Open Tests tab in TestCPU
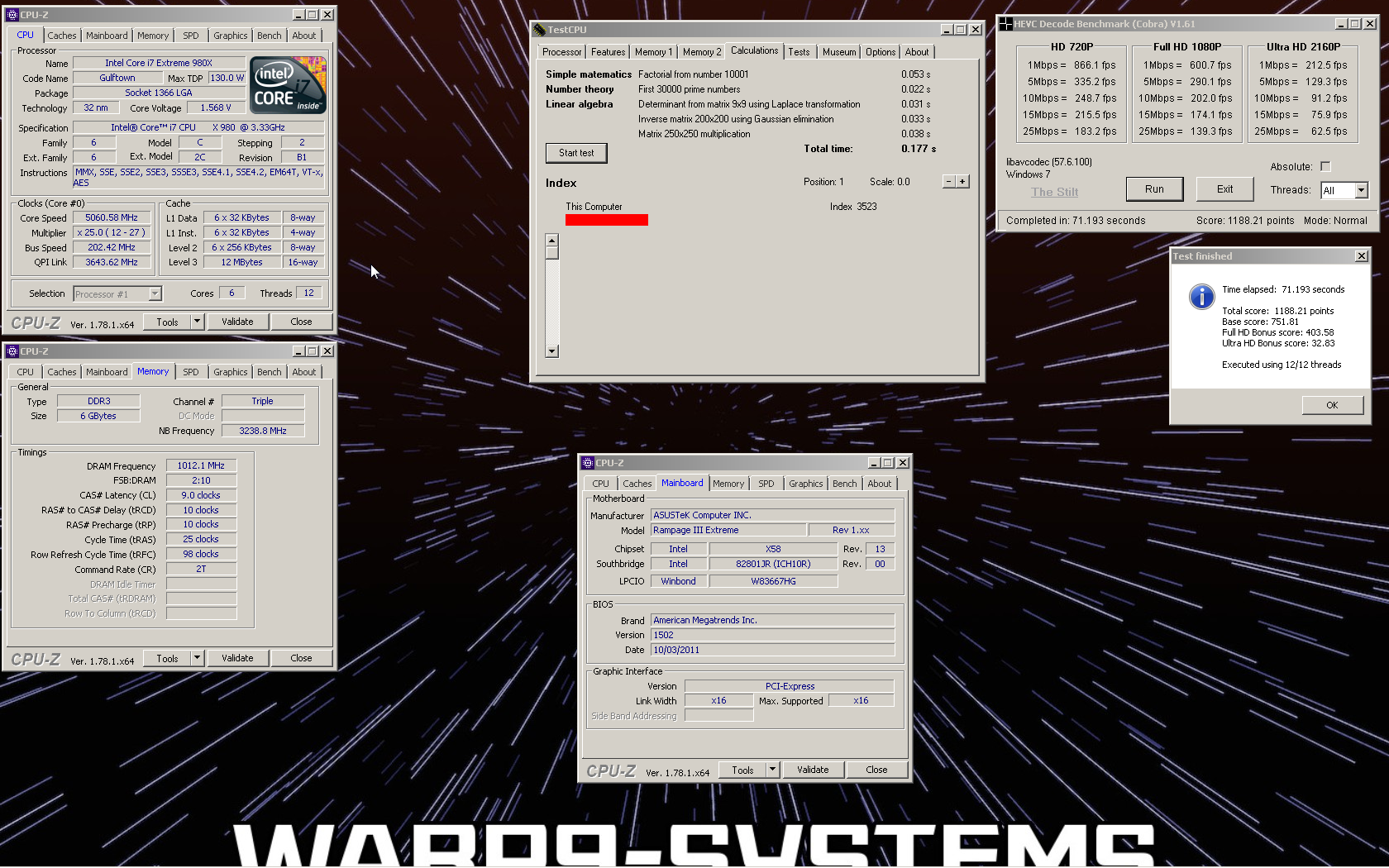Screen dimensions: 1389x868 [799, 52]
